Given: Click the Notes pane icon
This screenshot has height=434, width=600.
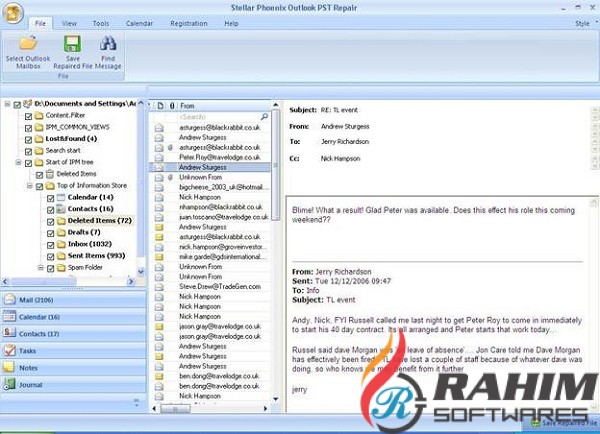Looking at the screenshot, I should click(9, 367).
